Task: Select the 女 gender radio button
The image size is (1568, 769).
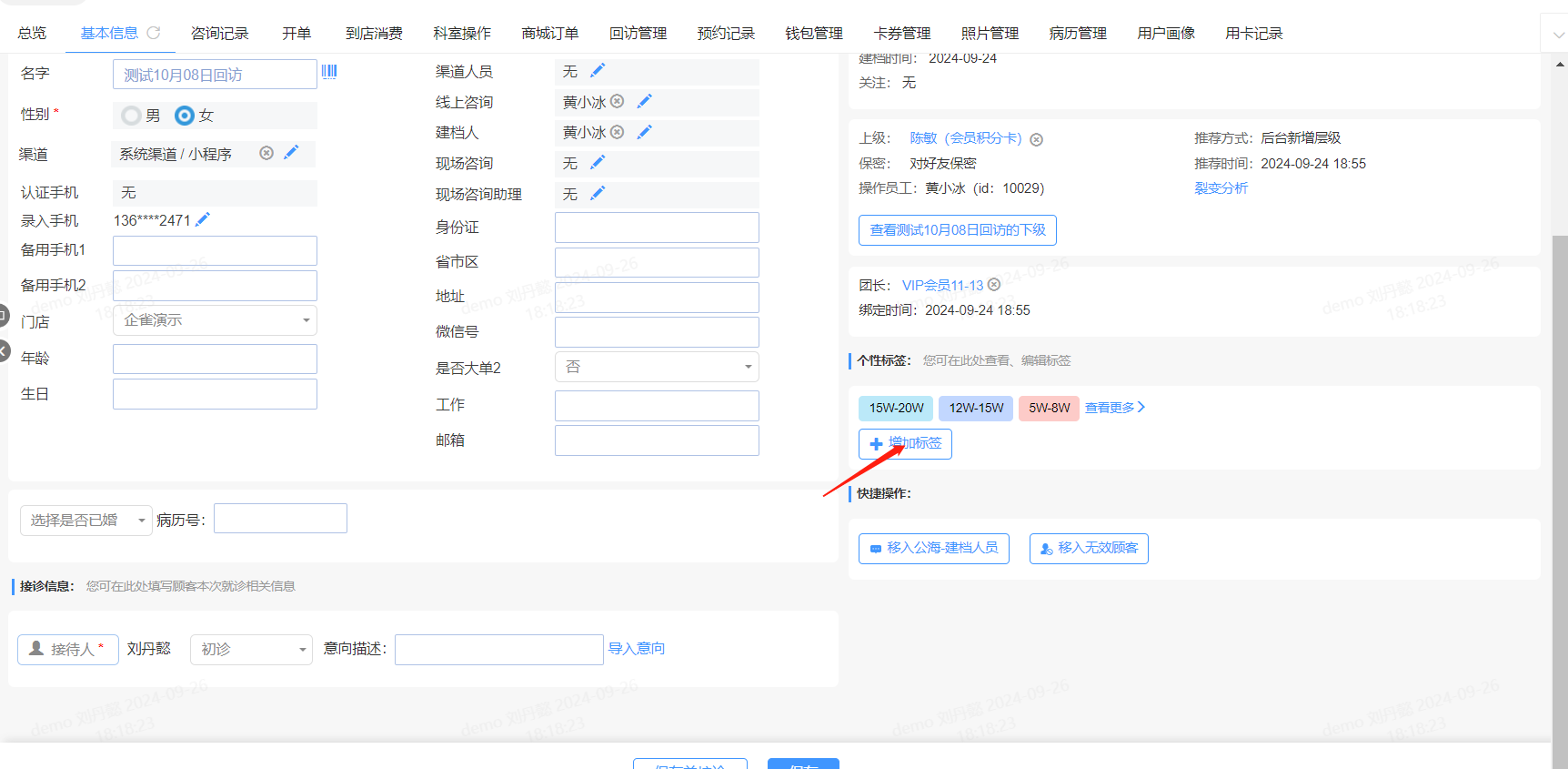Action: tap(185, 116)
